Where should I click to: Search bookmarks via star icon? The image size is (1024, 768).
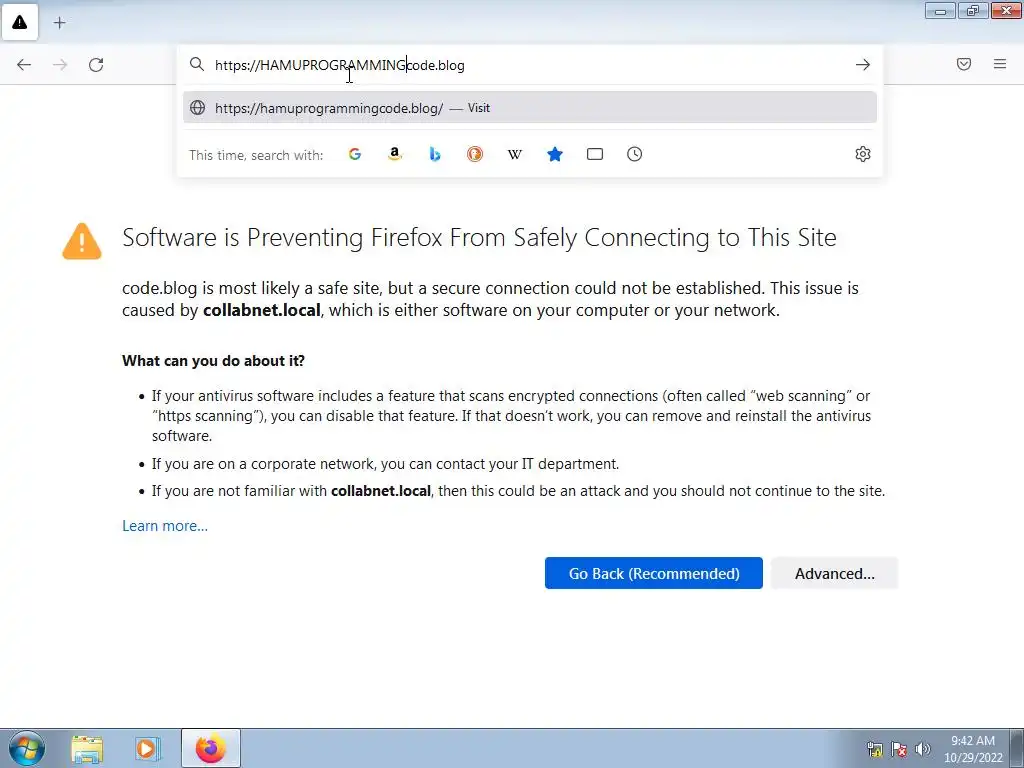555,154
